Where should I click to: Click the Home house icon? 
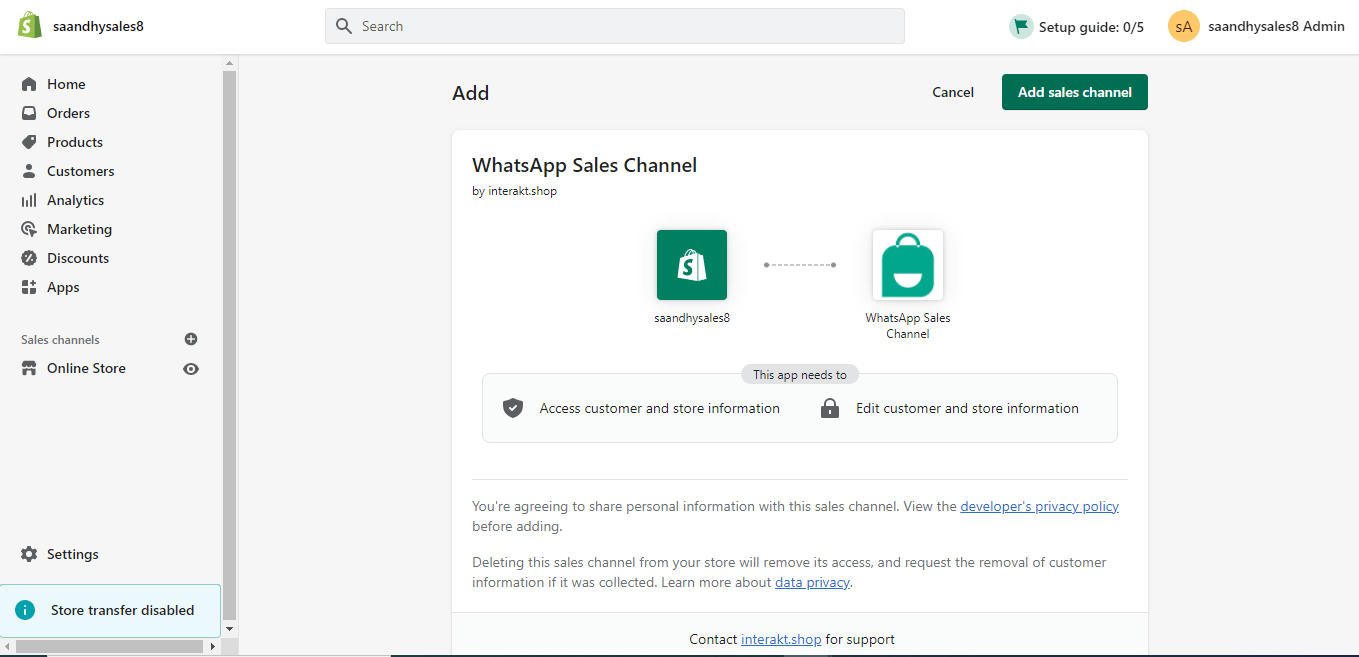click(29, 84)
